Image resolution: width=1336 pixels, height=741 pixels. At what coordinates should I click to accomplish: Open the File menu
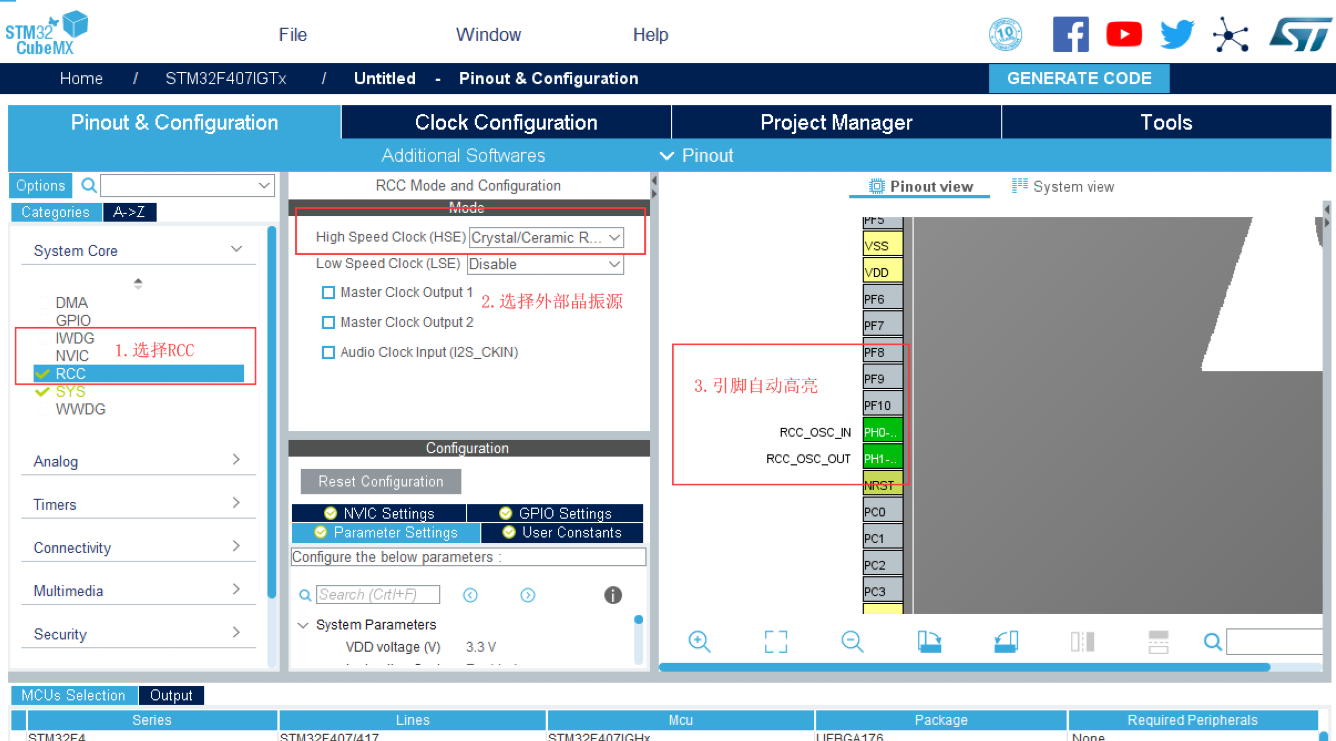tap(292, 35)
